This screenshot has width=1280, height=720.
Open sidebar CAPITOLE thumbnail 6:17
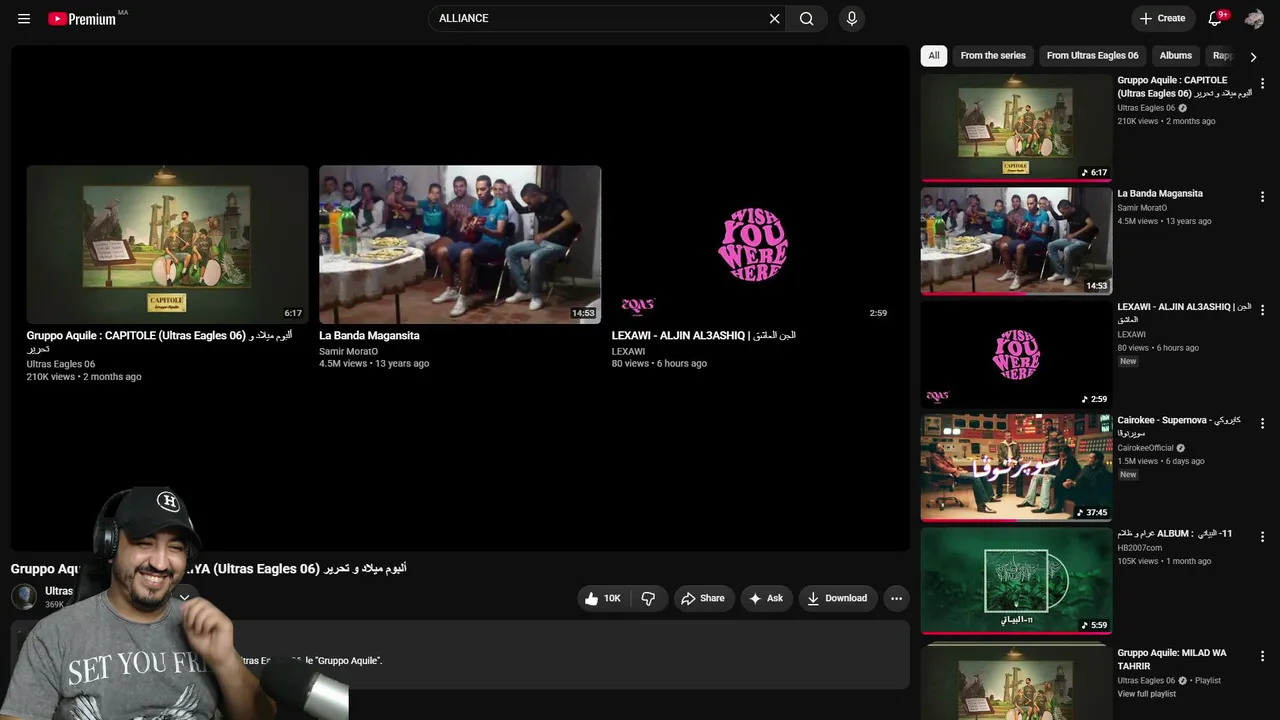pyautogui.click(x=1016, y=128)
